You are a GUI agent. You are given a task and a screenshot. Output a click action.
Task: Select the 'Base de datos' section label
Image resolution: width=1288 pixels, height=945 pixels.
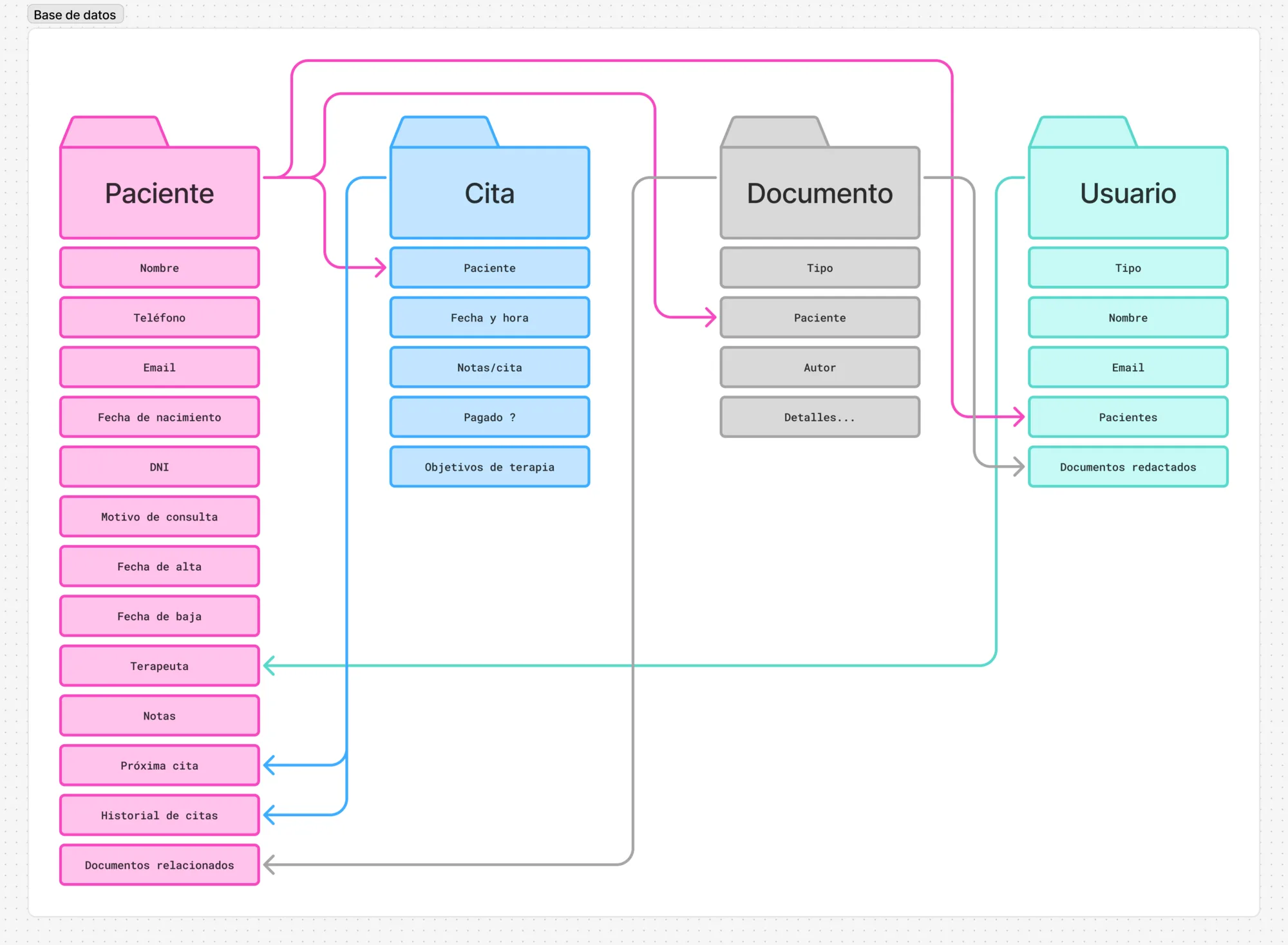click(x=75, y=14)
